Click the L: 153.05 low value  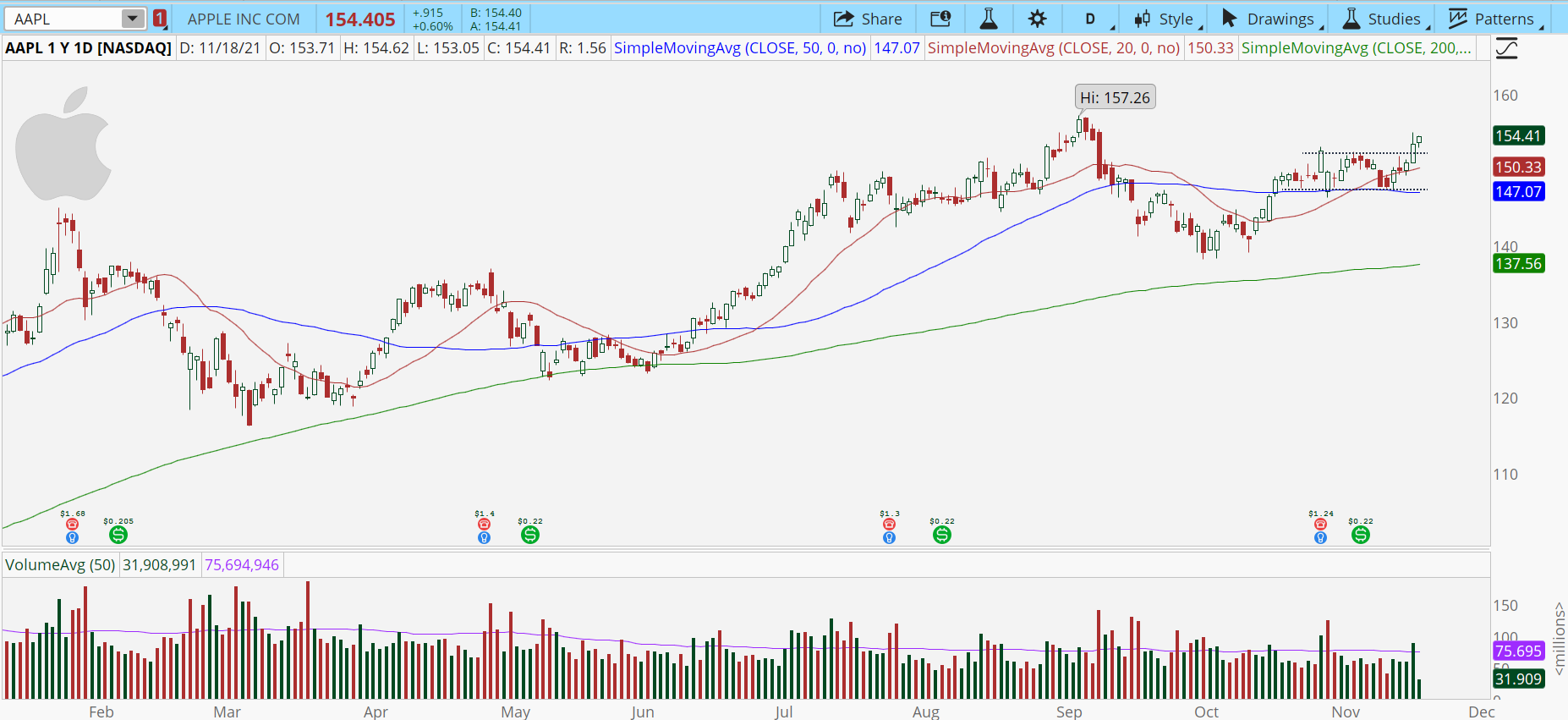coord(448,48)
